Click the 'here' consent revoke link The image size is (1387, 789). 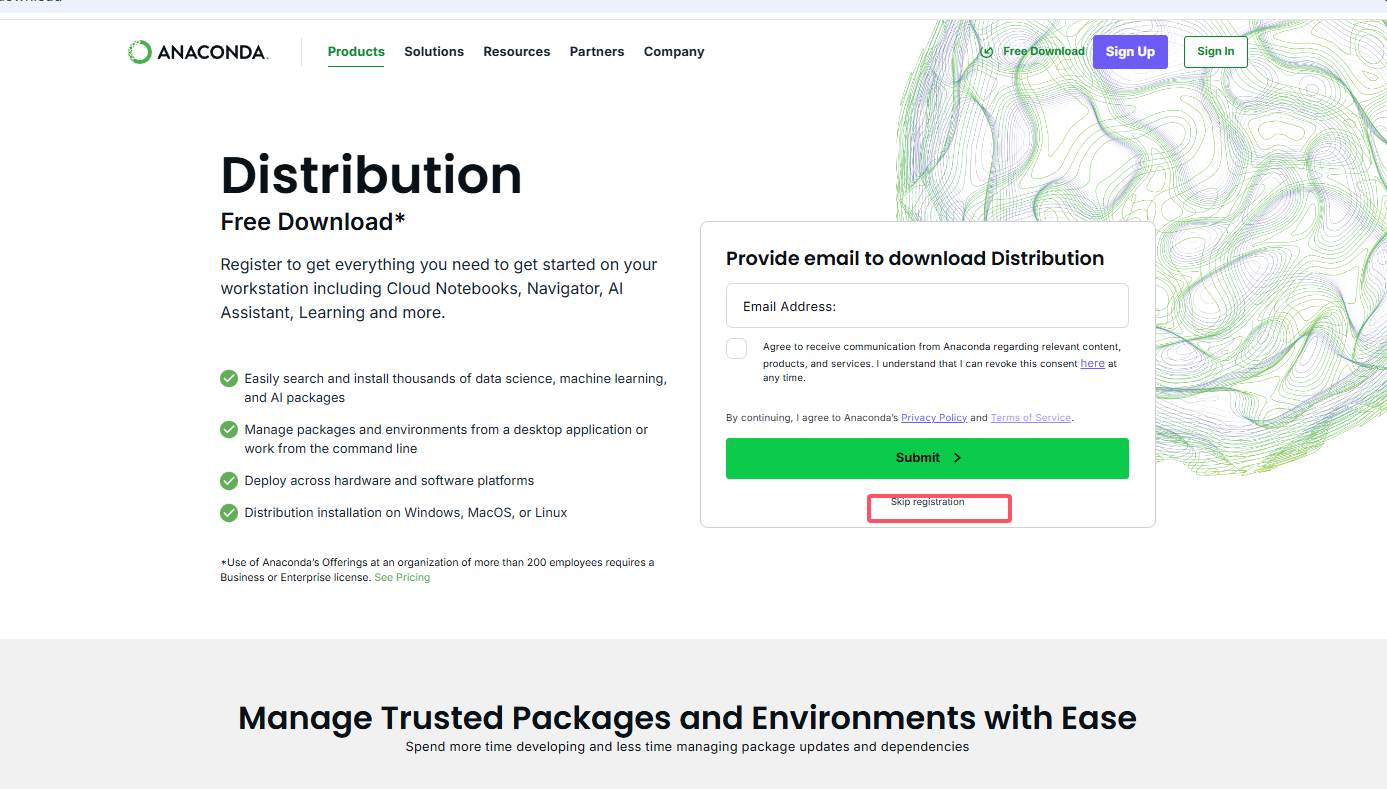[1093, 363]
